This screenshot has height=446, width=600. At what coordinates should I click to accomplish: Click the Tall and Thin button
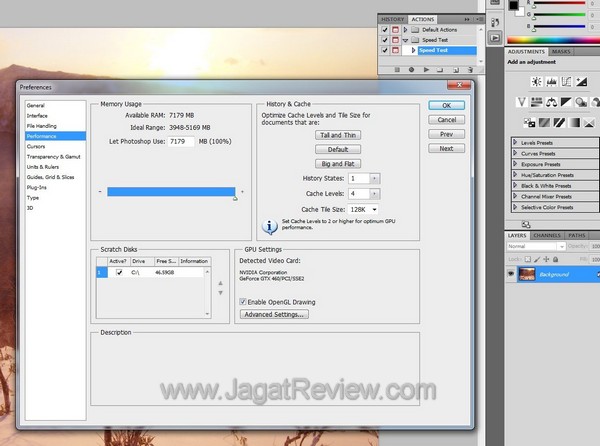tap(337, 134)
